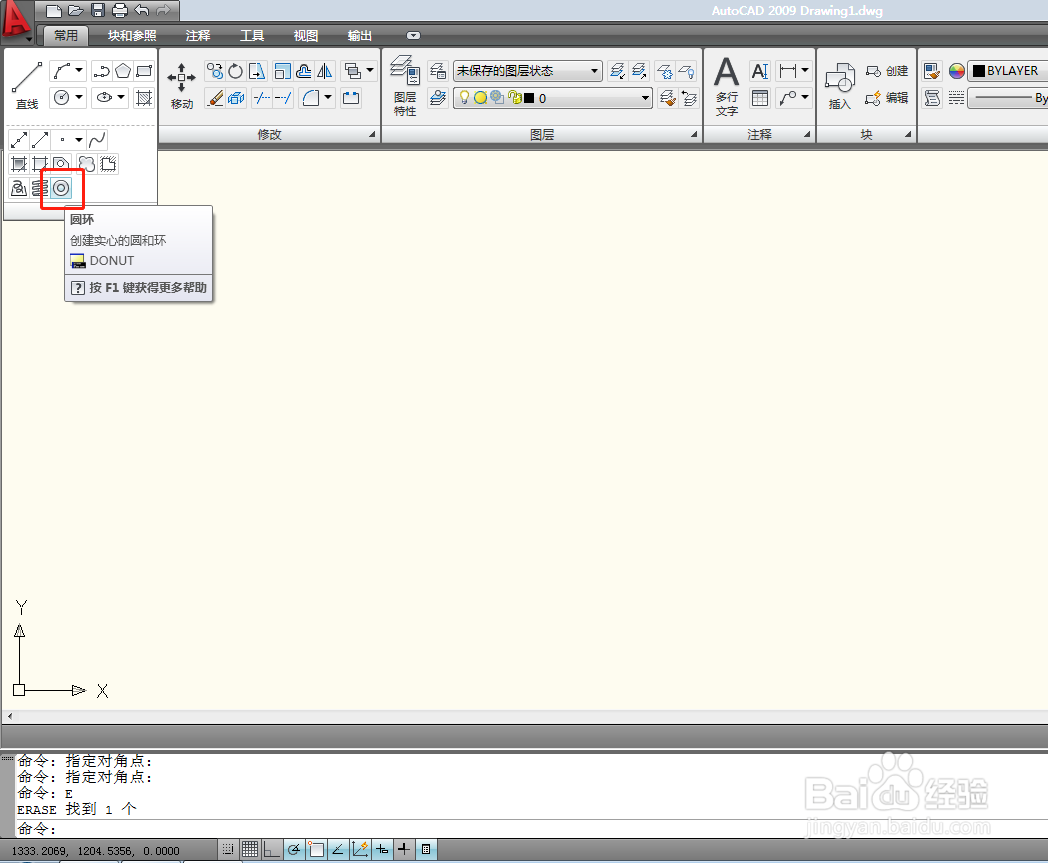Click the horizontal scrollbar left arrow
Screen dimensions: 1048x863
pyautogui.click(x=9, y=716)
